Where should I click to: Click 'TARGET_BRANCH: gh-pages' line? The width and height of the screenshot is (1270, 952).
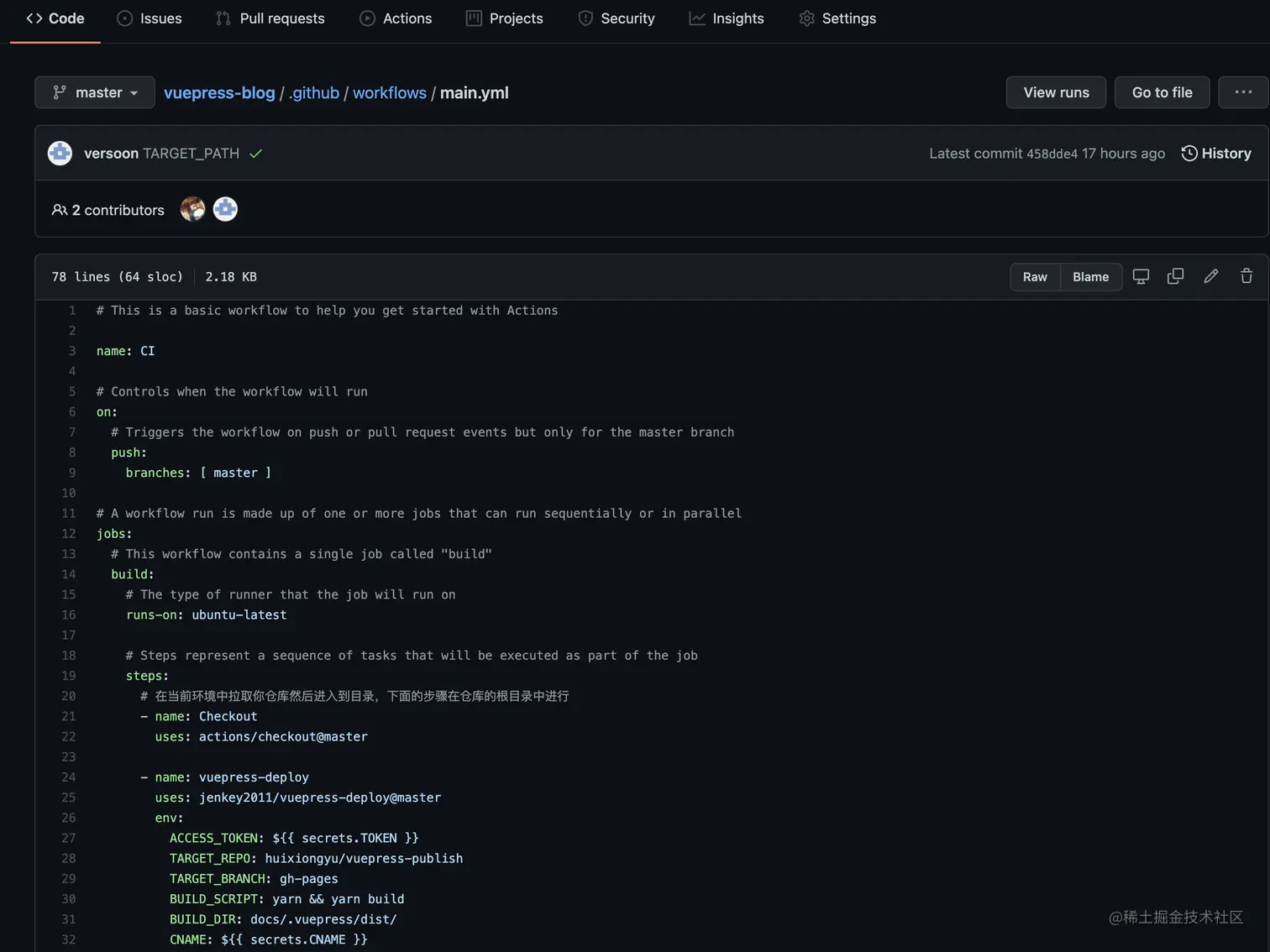tap(254, 878)
